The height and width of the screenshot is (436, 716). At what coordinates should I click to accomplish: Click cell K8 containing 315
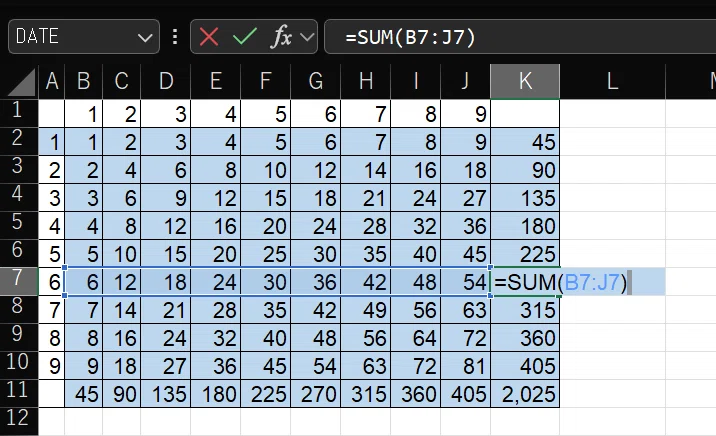tap(525, 310)
